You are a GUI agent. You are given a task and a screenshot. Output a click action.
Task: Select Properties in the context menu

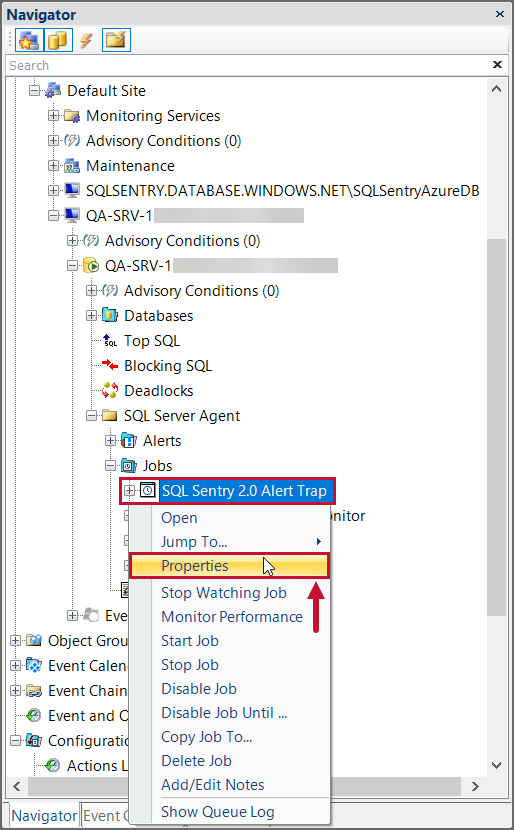coord(229,566)
